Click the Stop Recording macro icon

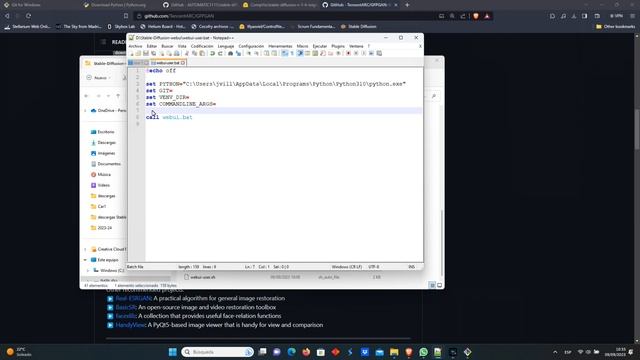point(356,53)
